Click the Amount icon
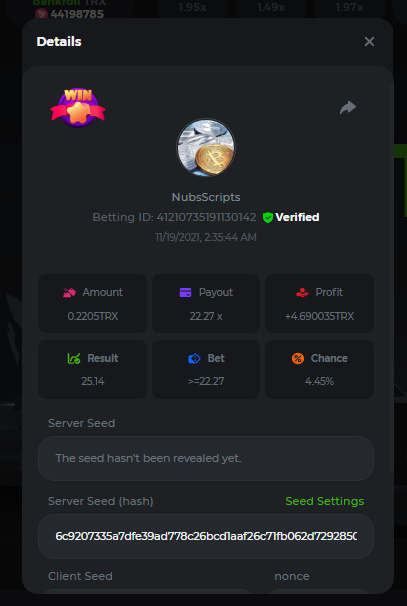The height and width of the screenshot is (606, 407). (x=70, y=293)
